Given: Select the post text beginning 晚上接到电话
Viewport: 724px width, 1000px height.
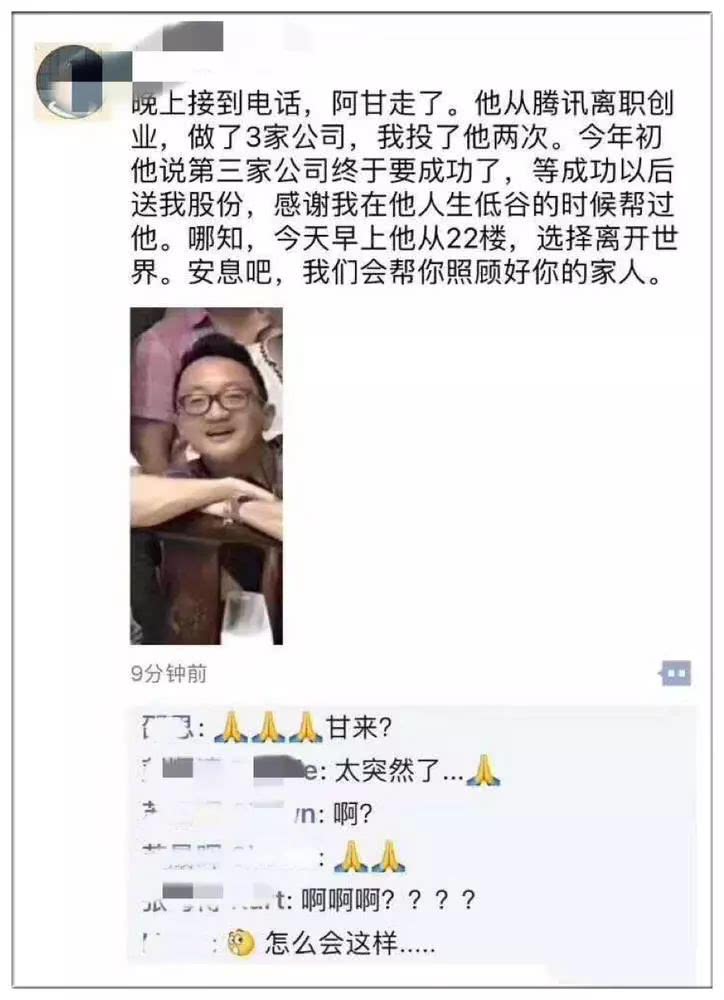Looking at the screenshot, I should tap(403, 188).
